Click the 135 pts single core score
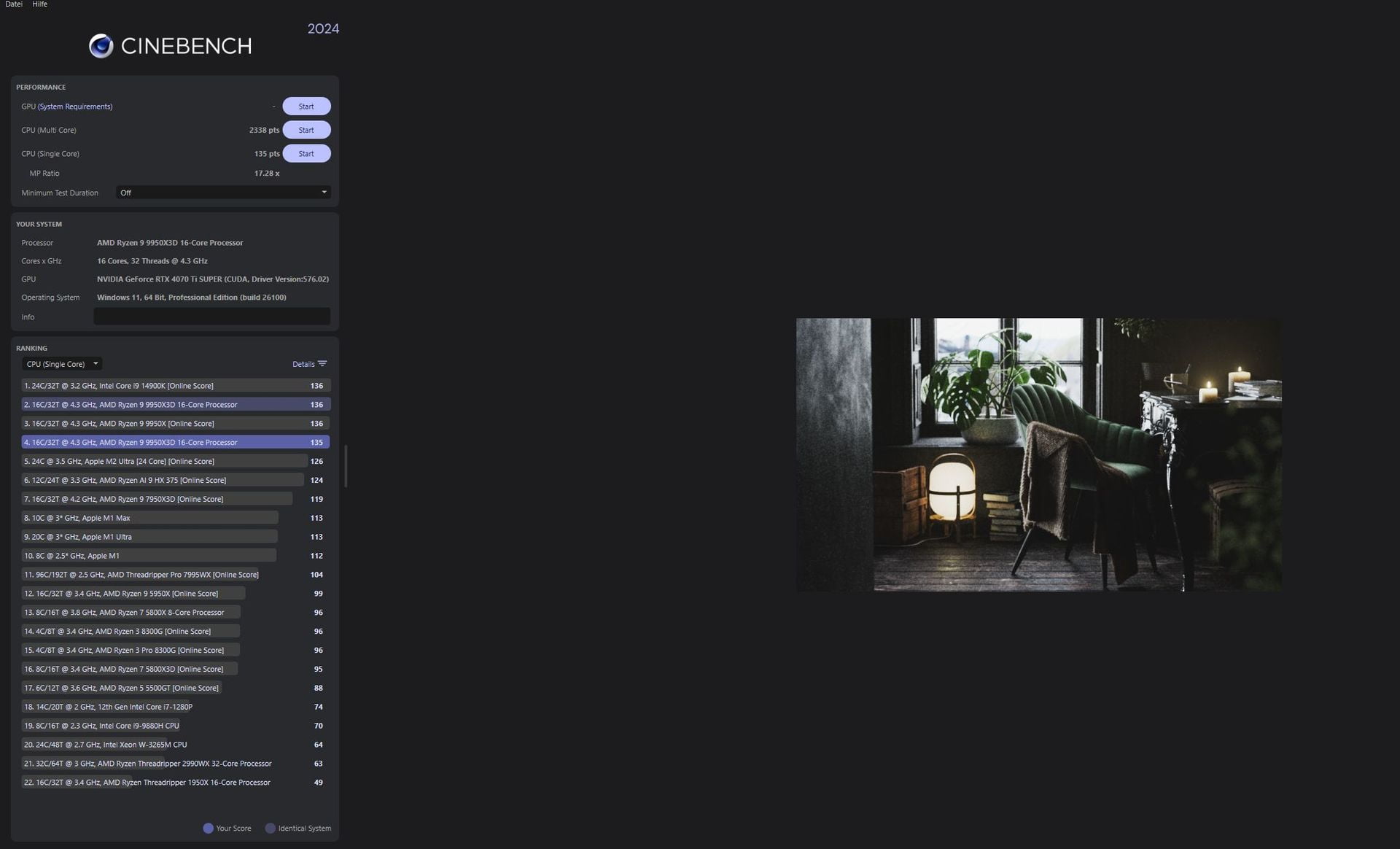 (267, 154)
